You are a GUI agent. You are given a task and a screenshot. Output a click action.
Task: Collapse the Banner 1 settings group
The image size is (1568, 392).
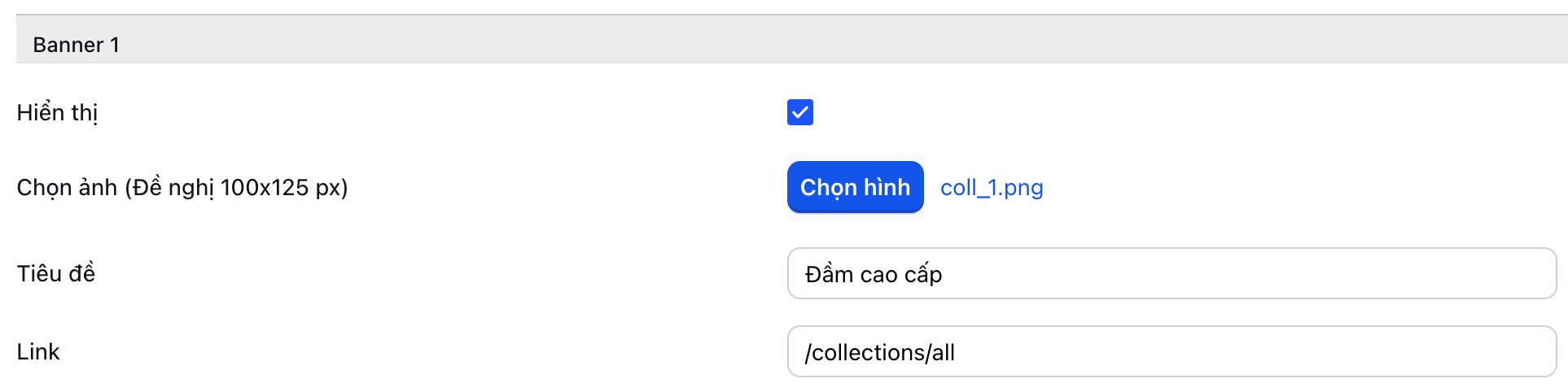(77, 45)
